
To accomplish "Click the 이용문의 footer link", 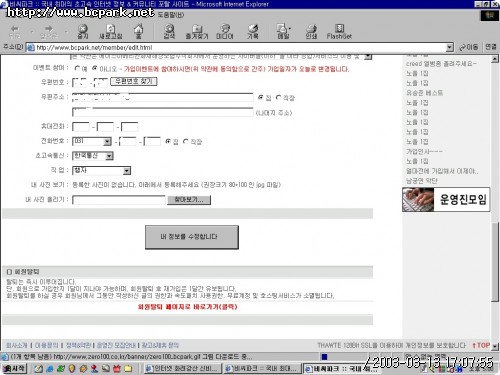I will [x=46, y=345].
